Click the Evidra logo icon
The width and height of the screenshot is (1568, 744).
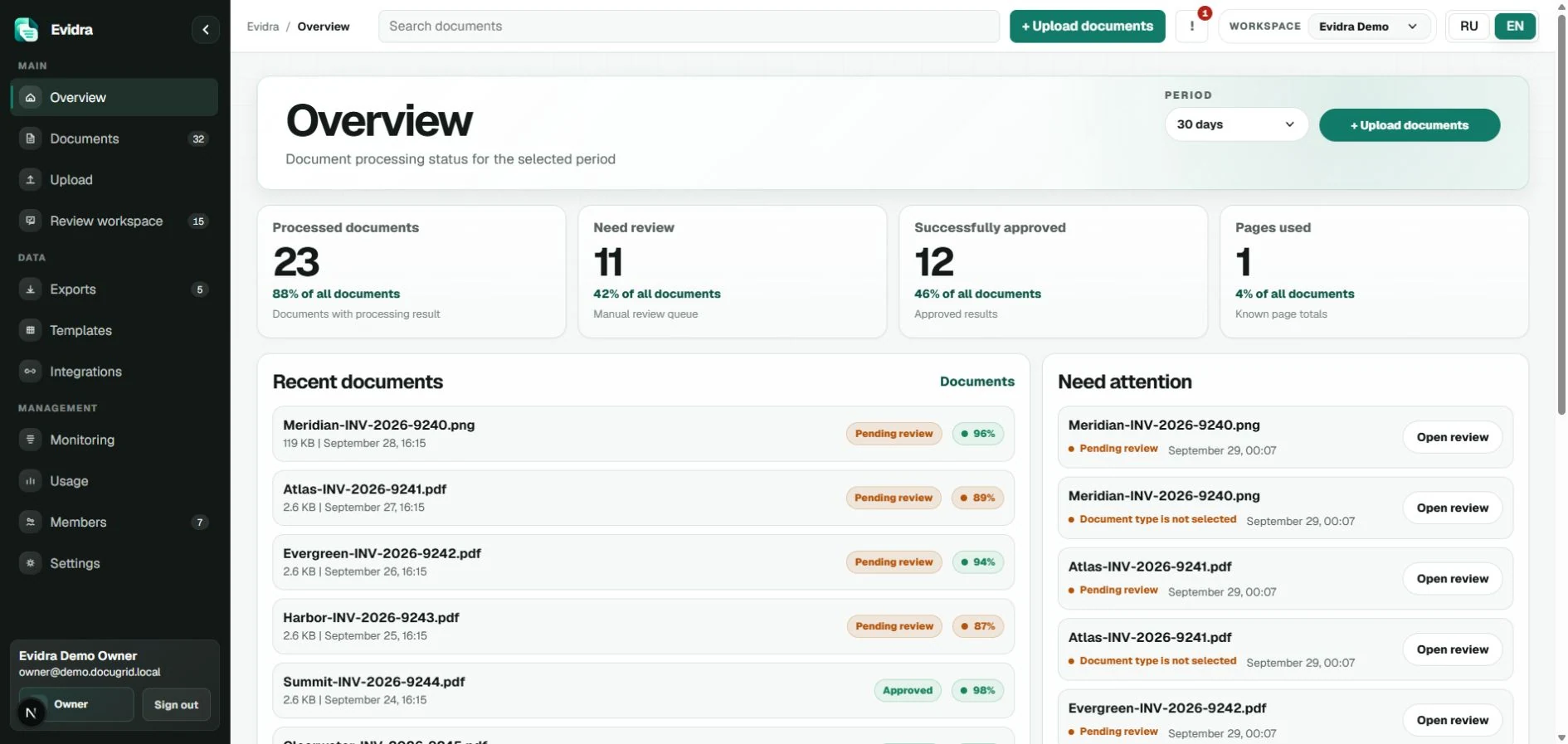coord(27,30)
